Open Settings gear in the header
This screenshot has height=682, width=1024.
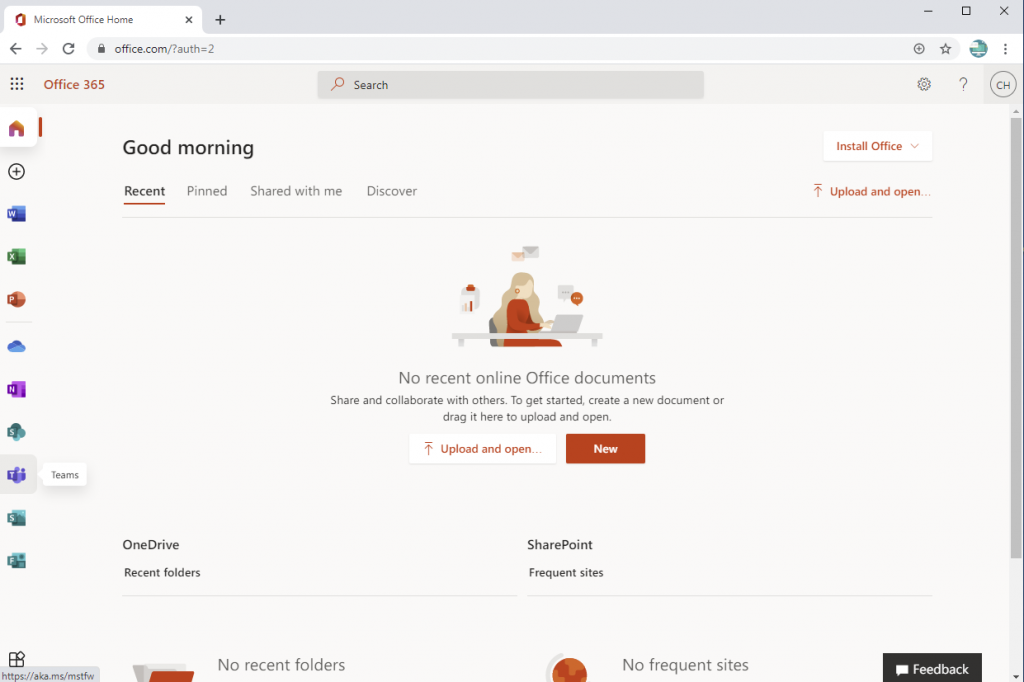(x=924, y=85)
